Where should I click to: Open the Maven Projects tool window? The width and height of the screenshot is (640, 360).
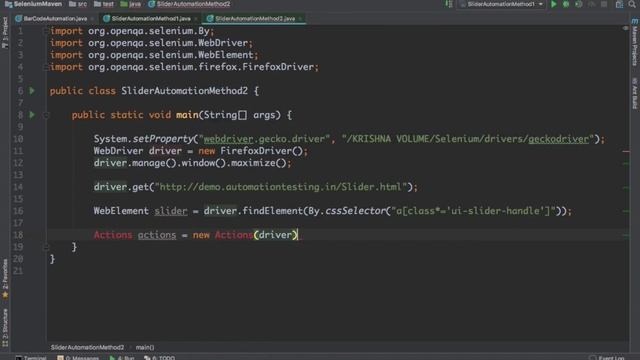pyautogui.click(x=635, y=42)
